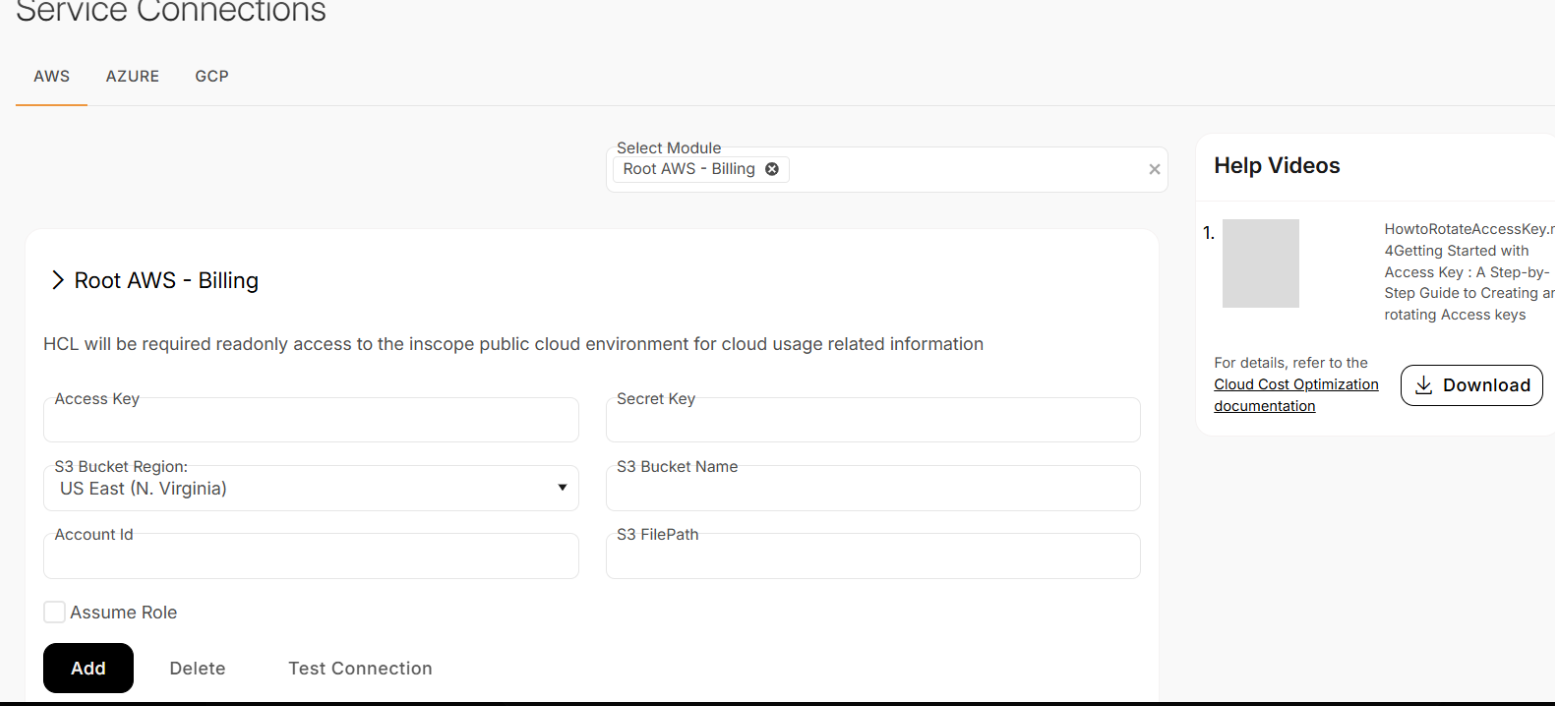Click the Delete button

(197, 668)
